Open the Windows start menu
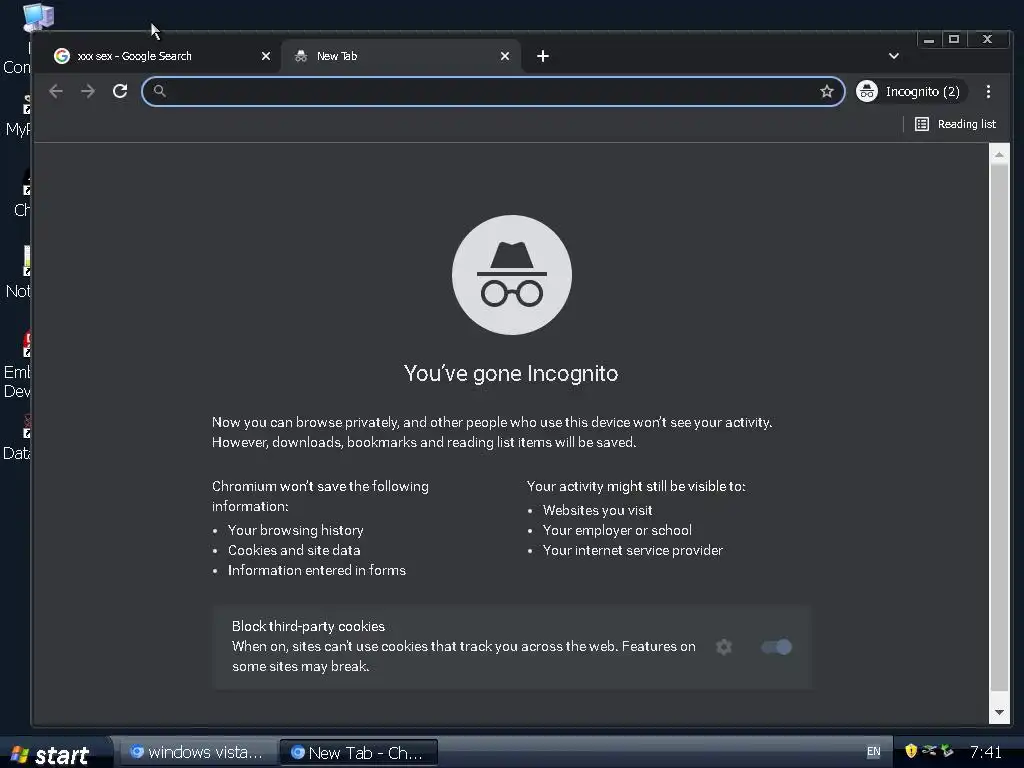 pos(54,754)
